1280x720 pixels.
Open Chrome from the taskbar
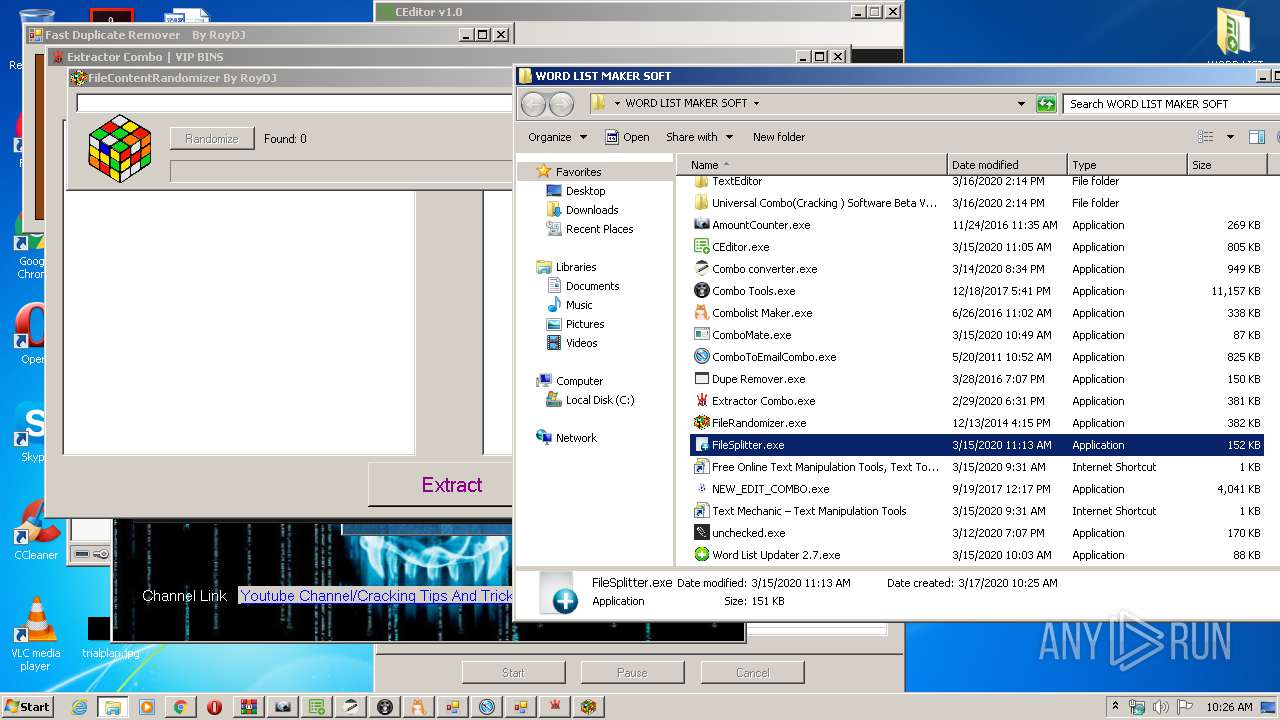tap(181, 707)
